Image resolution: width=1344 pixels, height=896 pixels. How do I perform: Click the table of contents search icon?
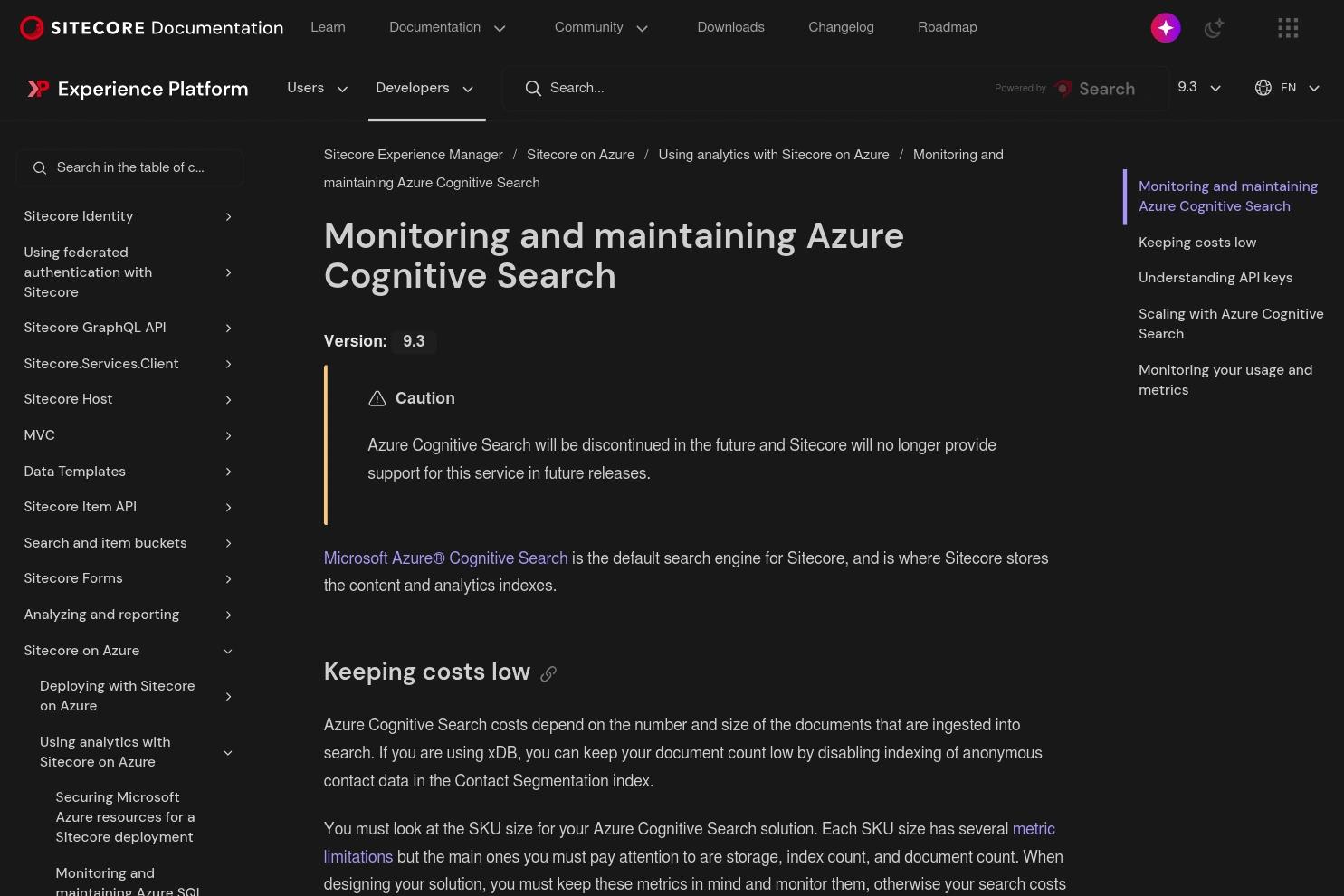[40, 168]
